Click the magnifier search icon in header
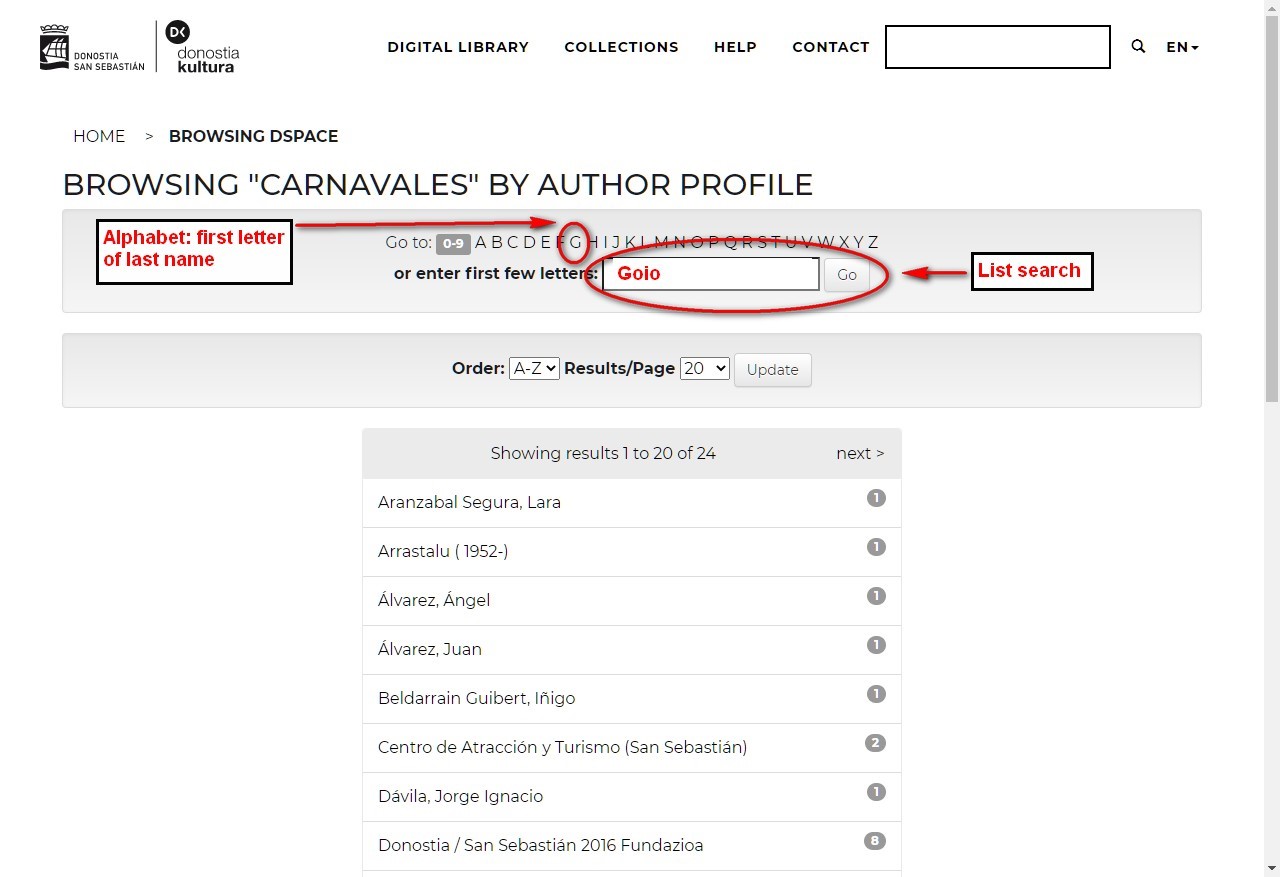Viewport: 1280px width, 877px height. coord(1138,47)
